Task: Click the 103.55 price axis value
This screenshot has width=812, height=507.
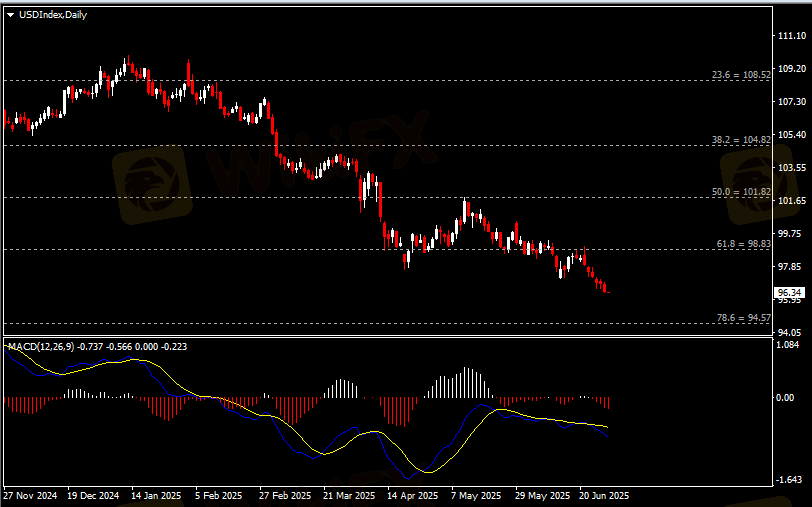Action: click(792, 167)
